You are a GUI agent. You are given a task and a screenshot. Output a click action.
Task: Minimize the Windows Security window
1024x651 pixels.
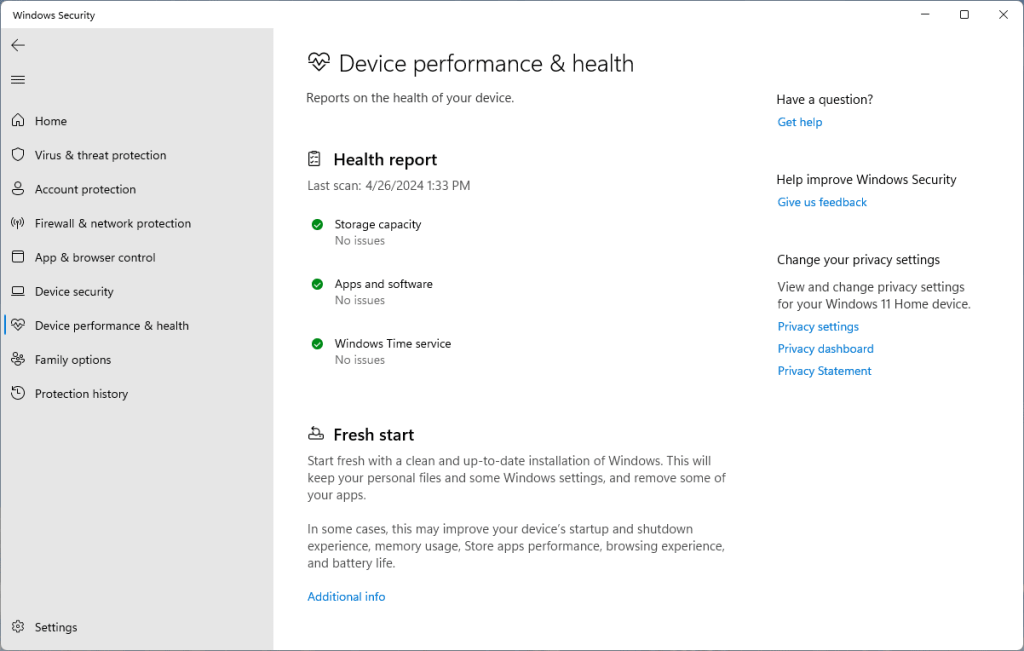pos(925,14)
